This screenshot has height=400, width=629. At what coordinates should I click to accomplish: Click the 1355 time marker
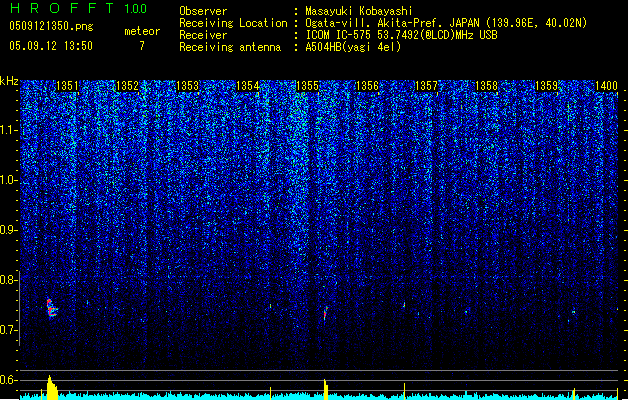point(307,86)
